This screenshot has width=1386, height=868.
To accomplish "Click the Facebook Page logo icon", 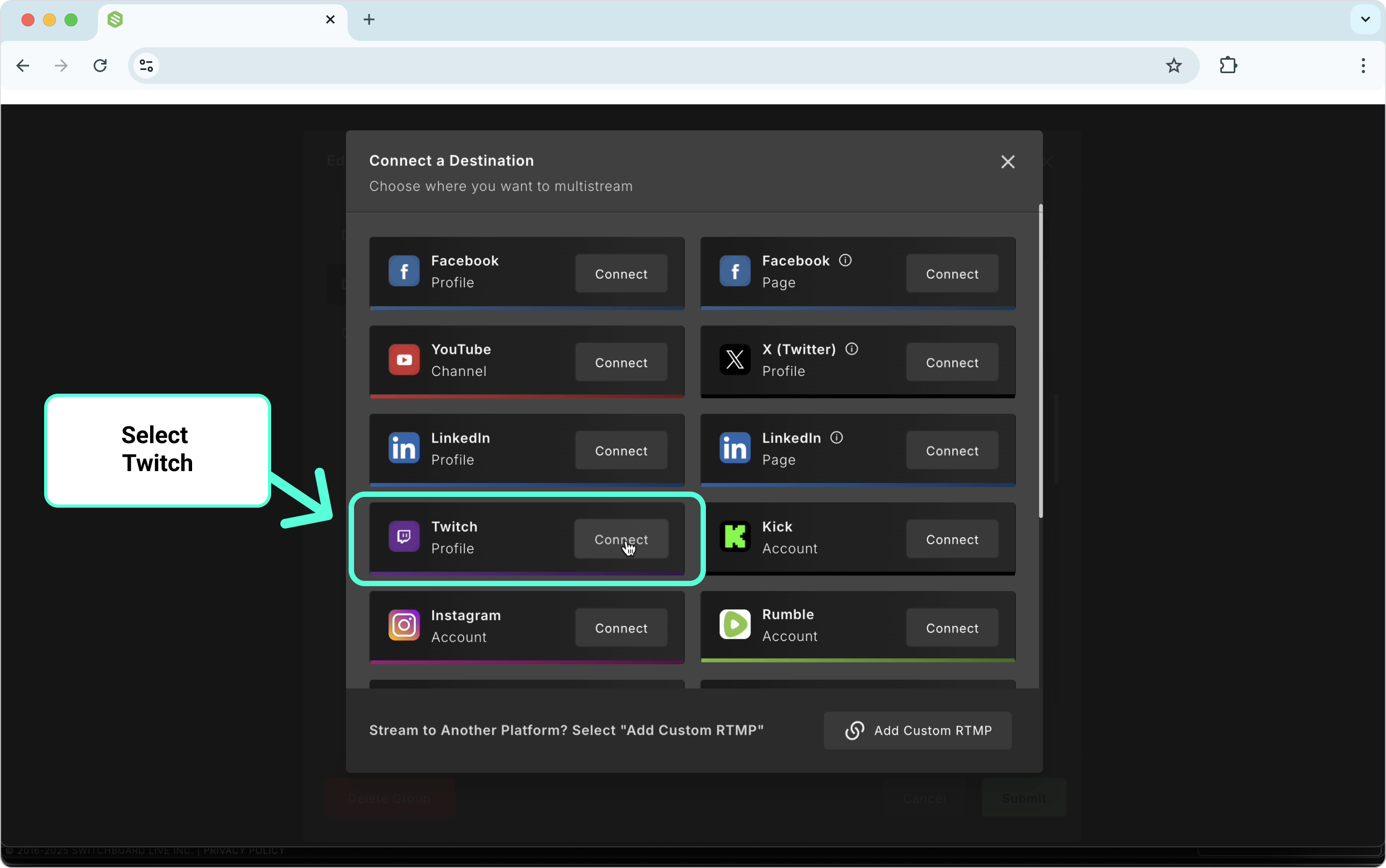I will (734, 271).
